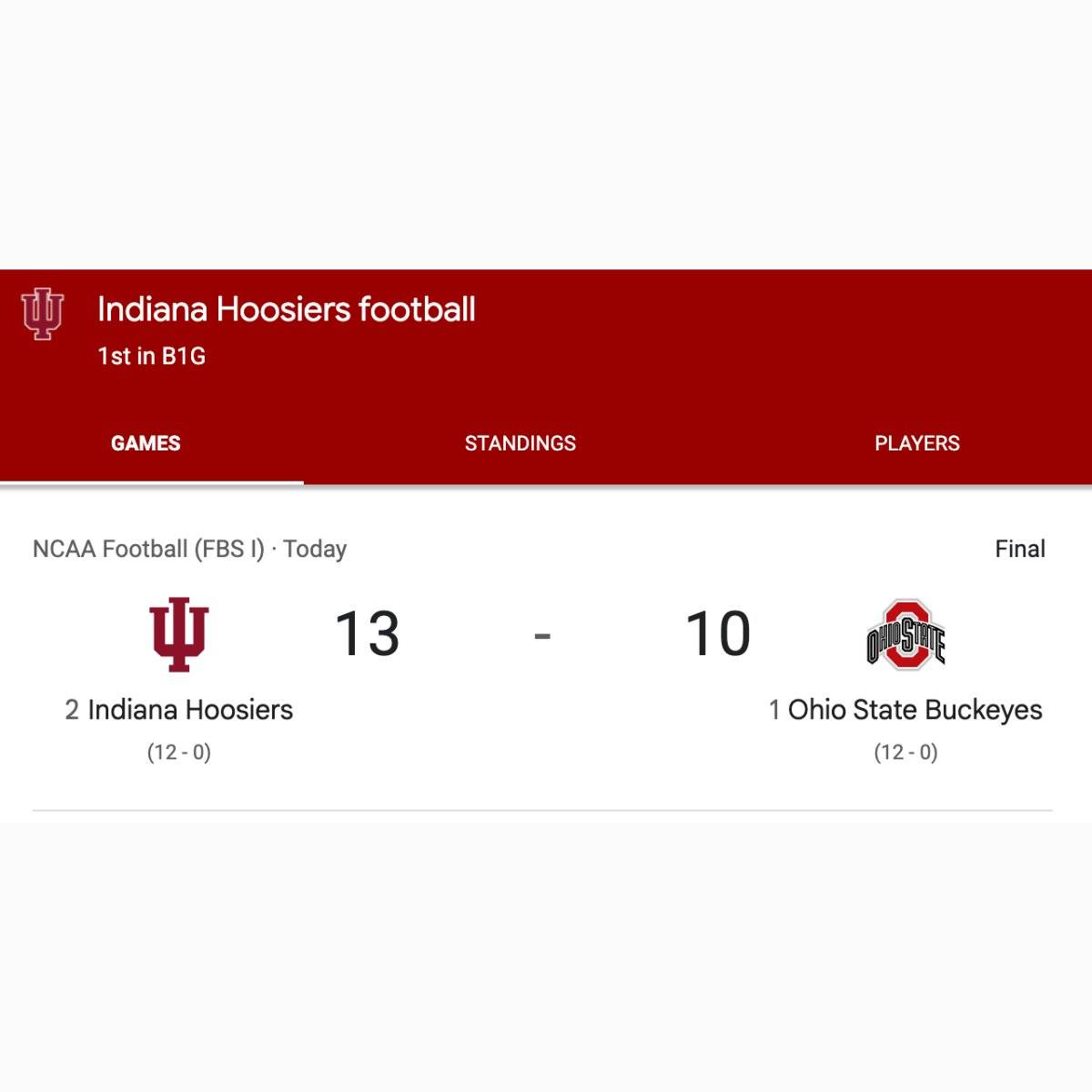Click the ranking number 2 beside Indiana Hoosiers
1092x1092 pixels.
click(72, 710)
